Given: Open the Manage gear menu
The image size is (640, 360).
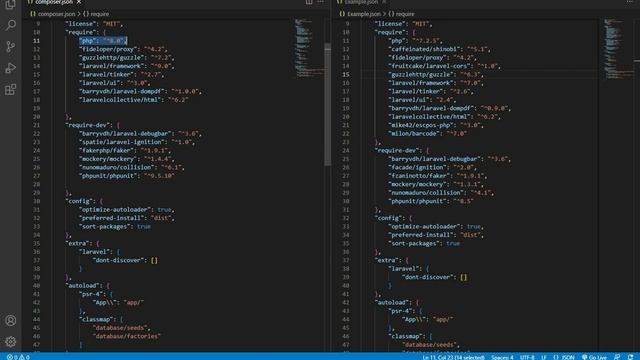Looking at the screenshot, I should (x=11, y=342).
